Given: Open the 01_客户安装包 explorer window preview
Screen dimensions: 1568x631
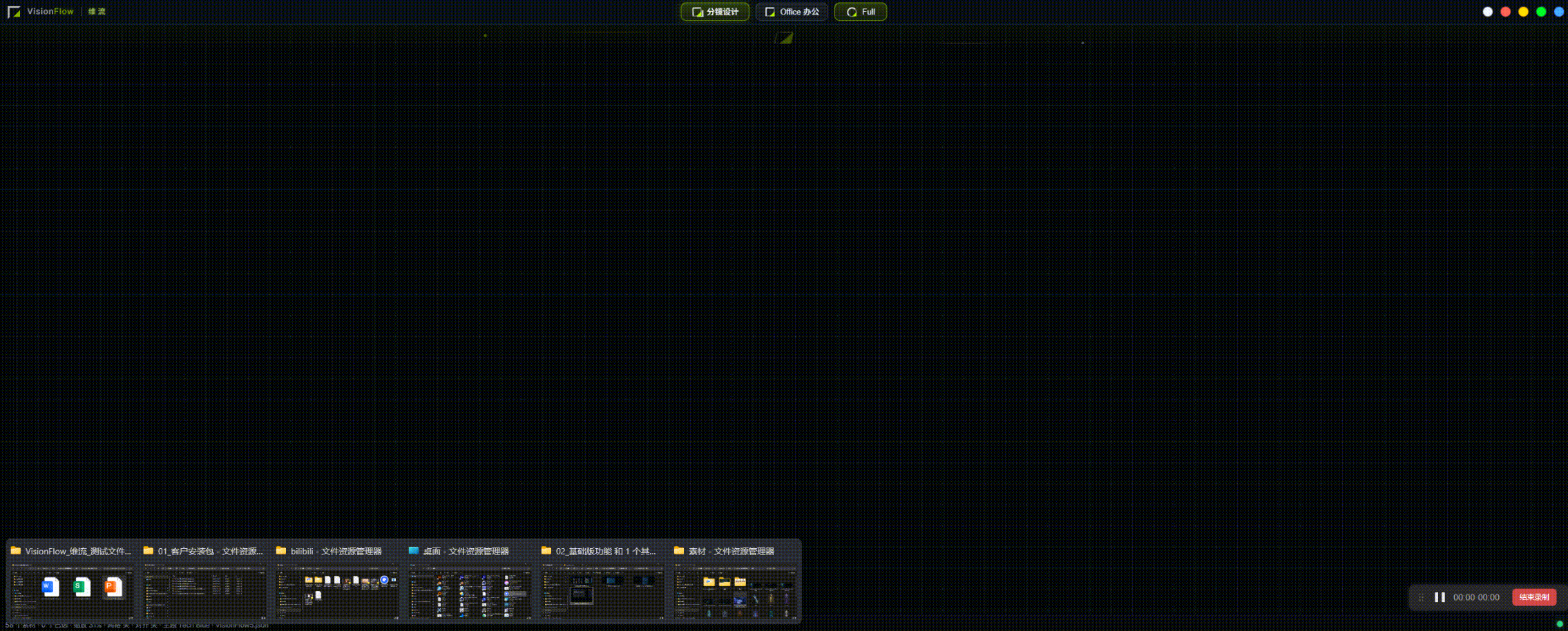Looking at the screenshot, I should click(x=204, y=591).
